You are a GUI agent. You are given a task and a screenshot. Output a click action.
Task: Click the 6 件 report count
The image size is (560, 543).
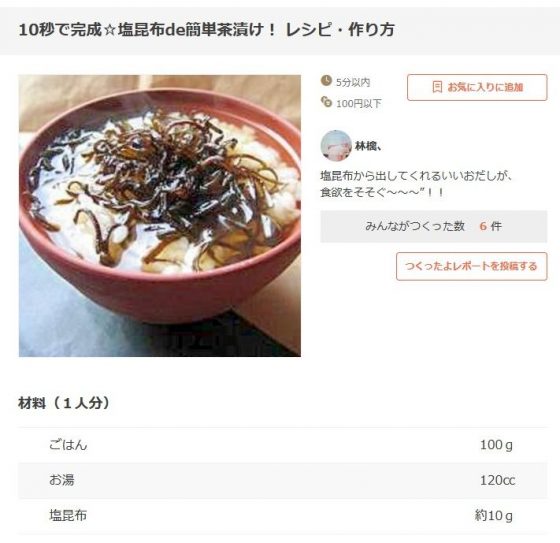click(x=491, y=226)
